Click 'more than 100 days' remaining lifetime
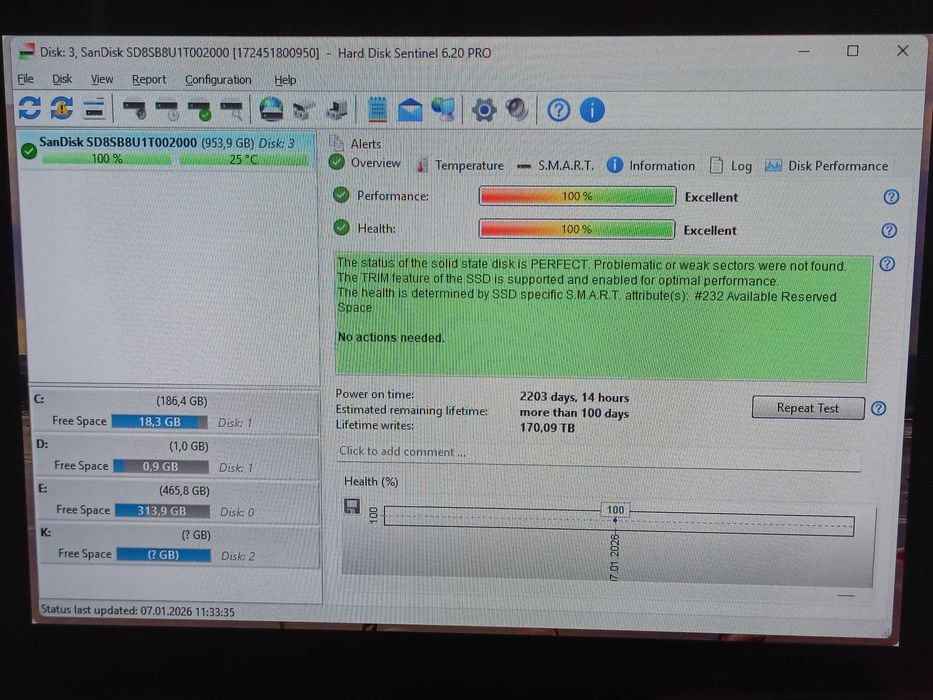 click(574, 412)
